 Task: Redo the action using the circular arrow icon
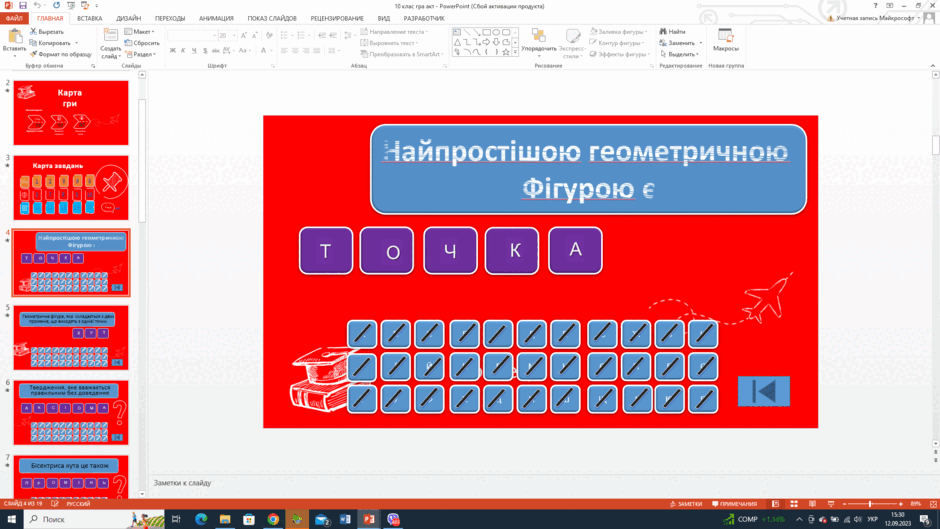coord(56,5)
